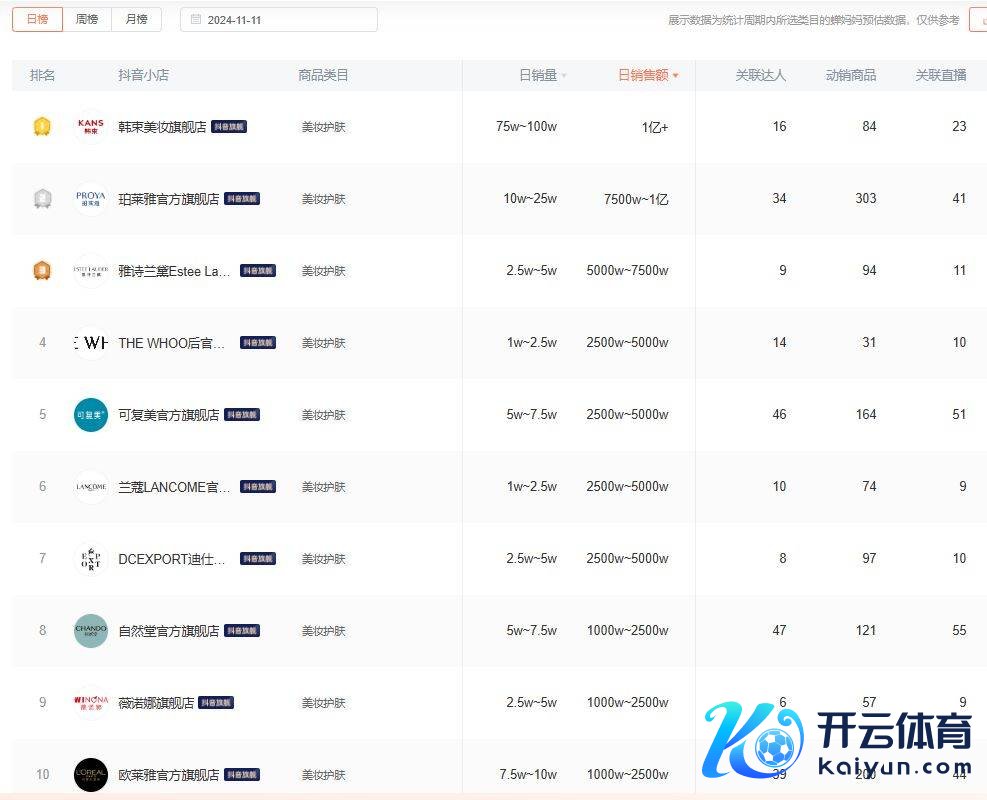
Task: Click the 1亿+ sales value for 韩束
Action: (x=655, y=127)
